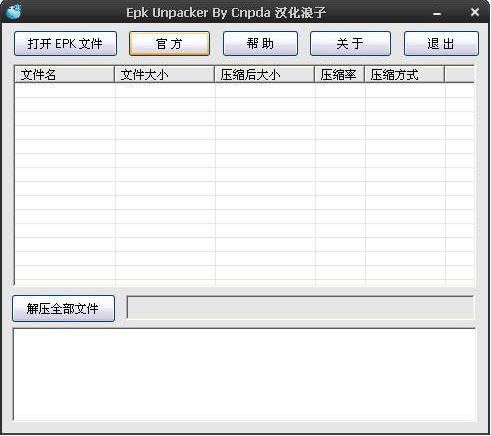Minimize the Epk Unpacker window
This screenshot has width=491, height=436.
click(x=437, y=13)
